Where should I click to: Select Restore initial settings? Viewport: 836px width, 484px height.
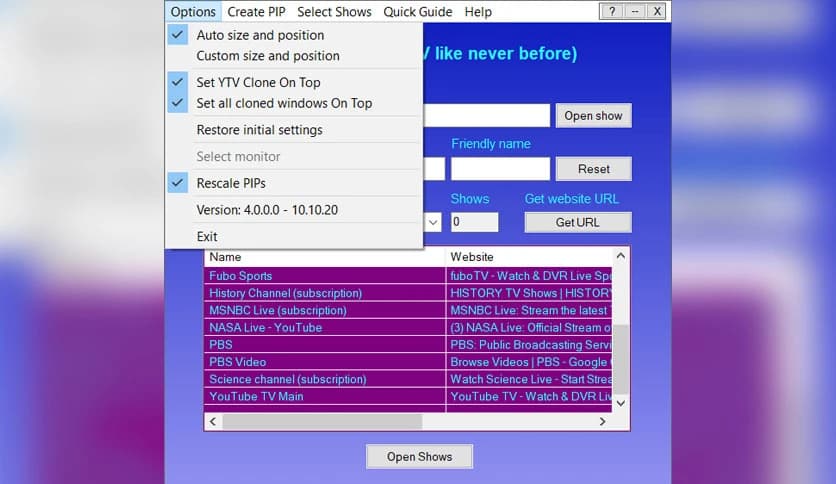[x=294, y=130]
